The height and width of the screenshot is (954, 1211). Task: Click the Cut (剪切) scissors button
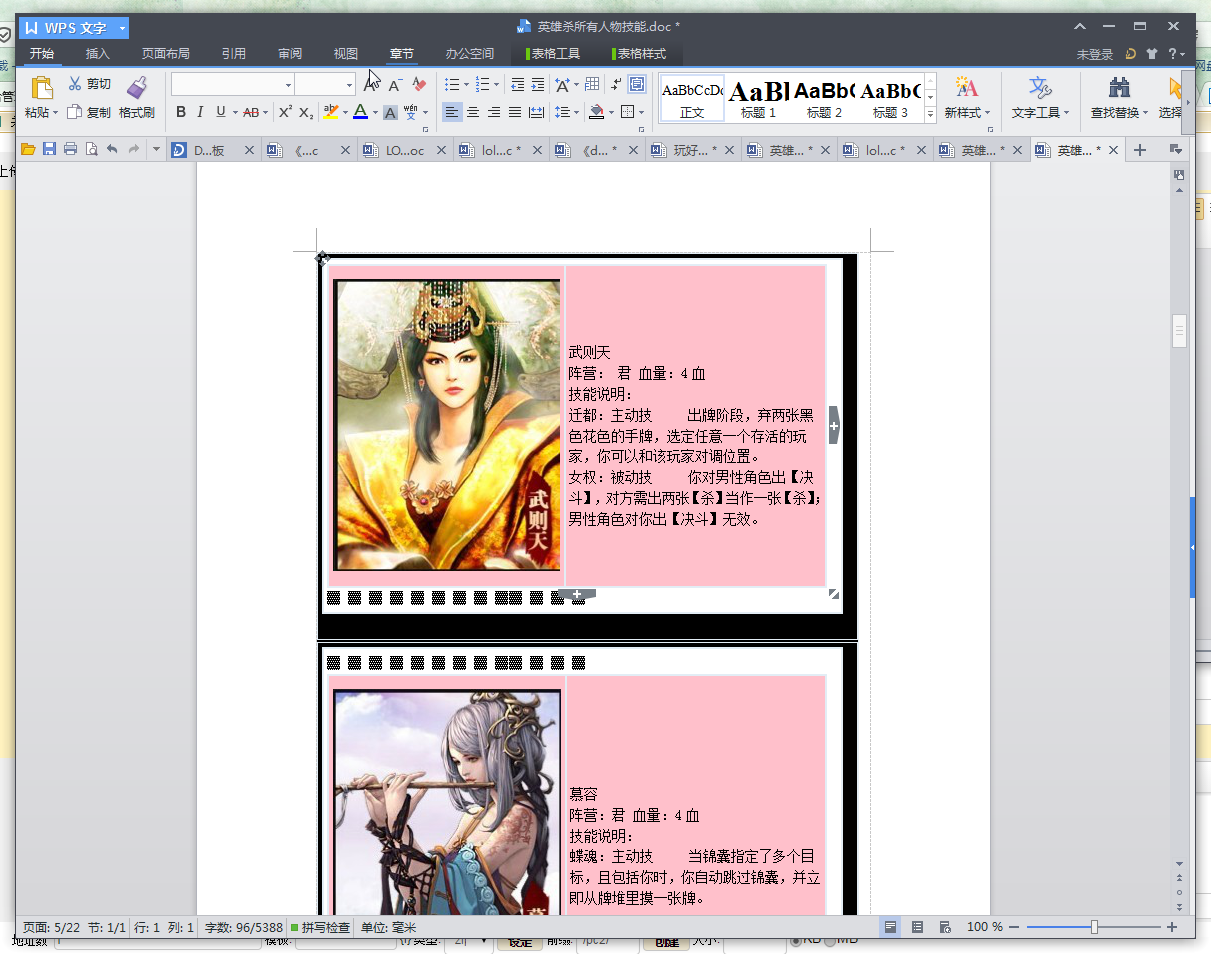pyautogui.click(x=89, y=84)
